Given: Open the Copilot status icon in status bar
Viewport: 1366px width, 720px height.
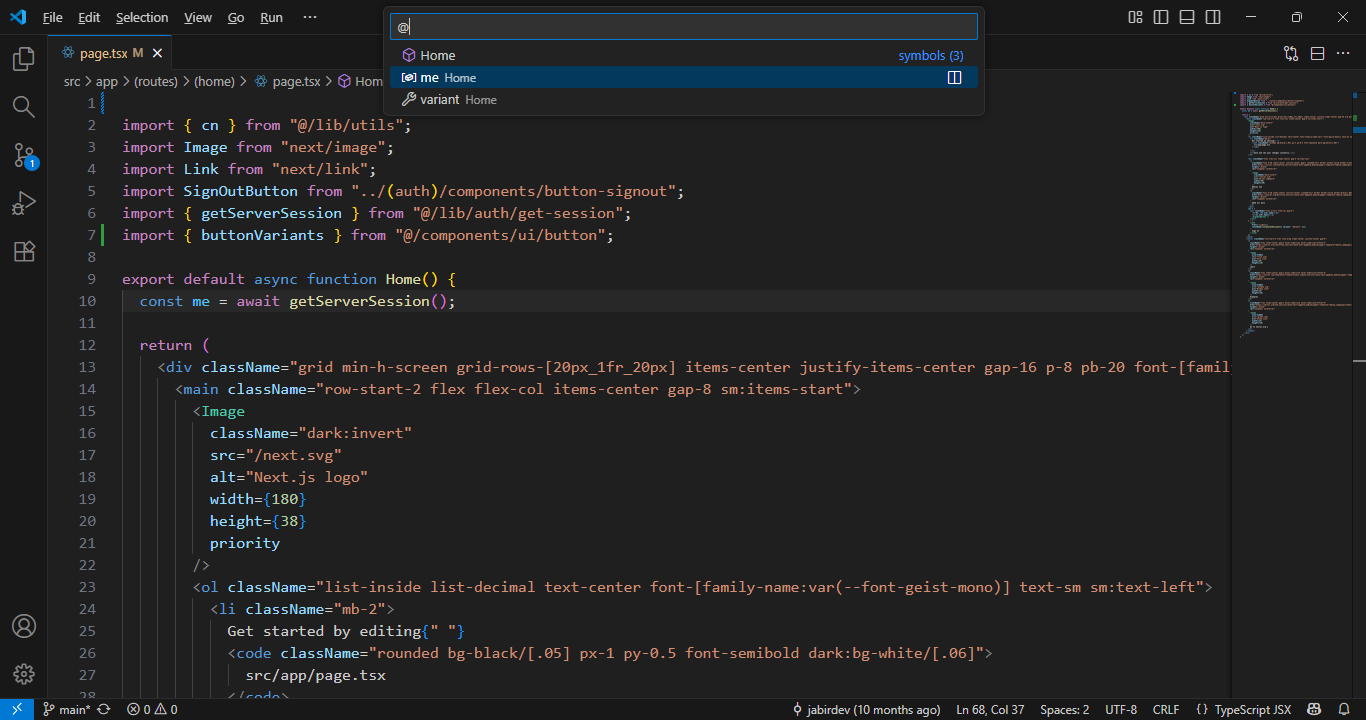Looking at the screenshot, I should (1315, 709).
